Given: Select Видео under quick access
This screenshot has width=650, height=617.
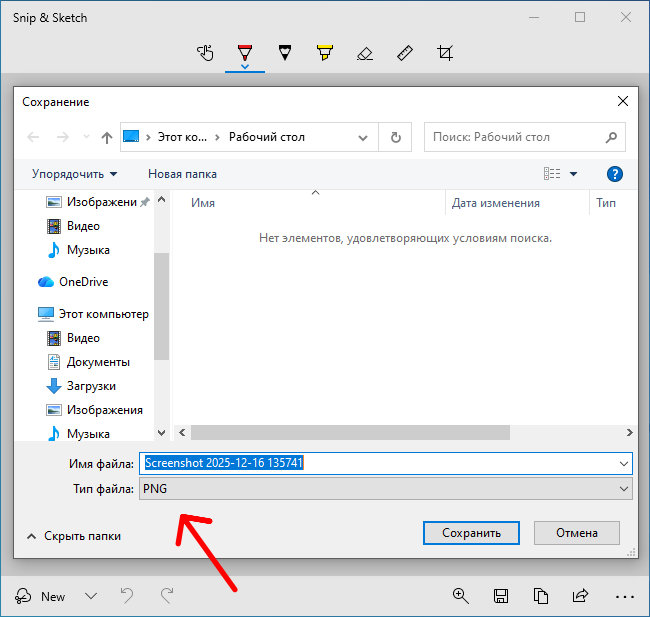Looking at the screenshot, I should (x=73, y=226).
